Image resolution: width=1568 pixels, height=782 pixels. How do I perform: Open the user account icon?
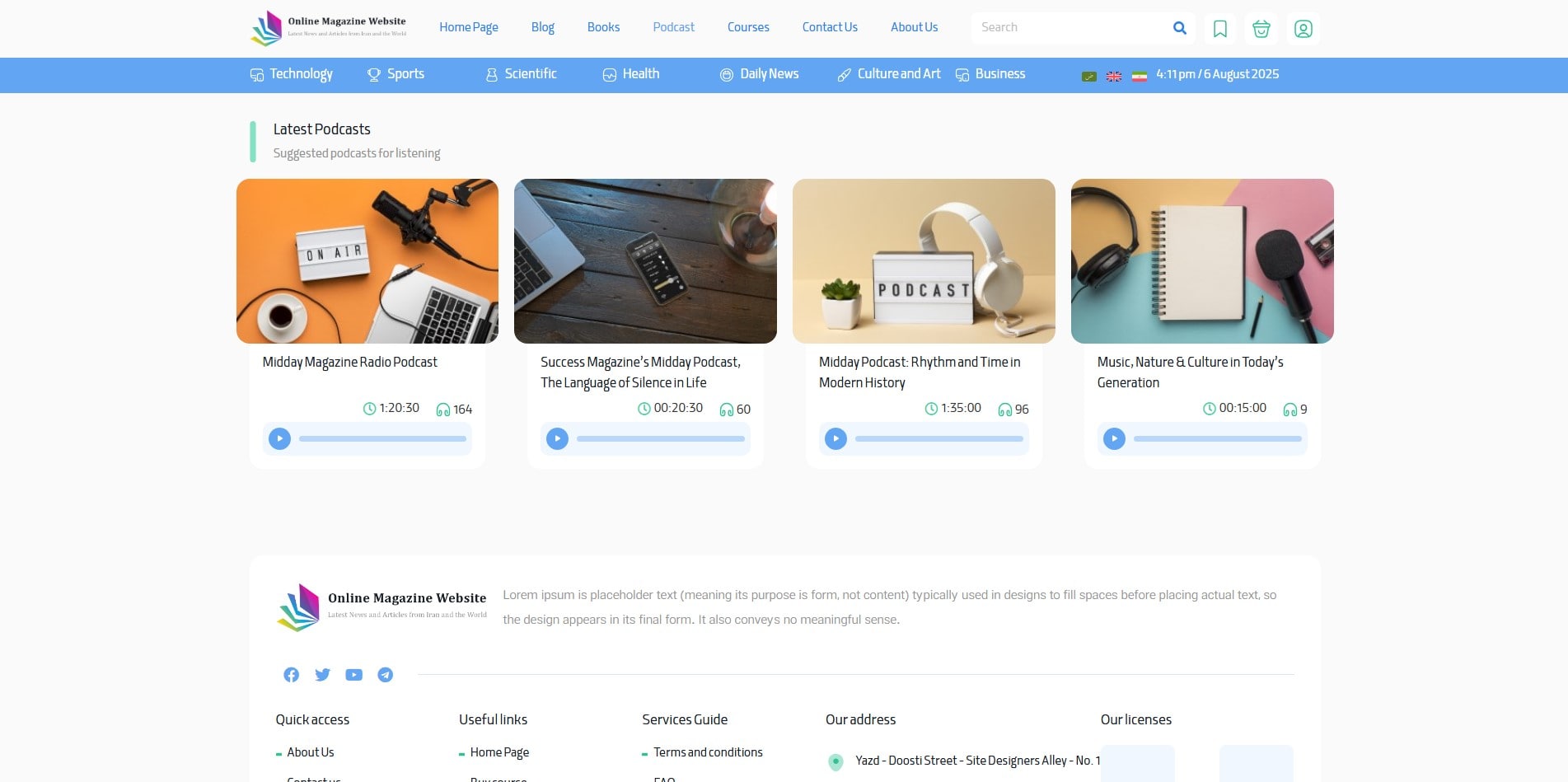pyautogui.click(x=1303, y=29)
